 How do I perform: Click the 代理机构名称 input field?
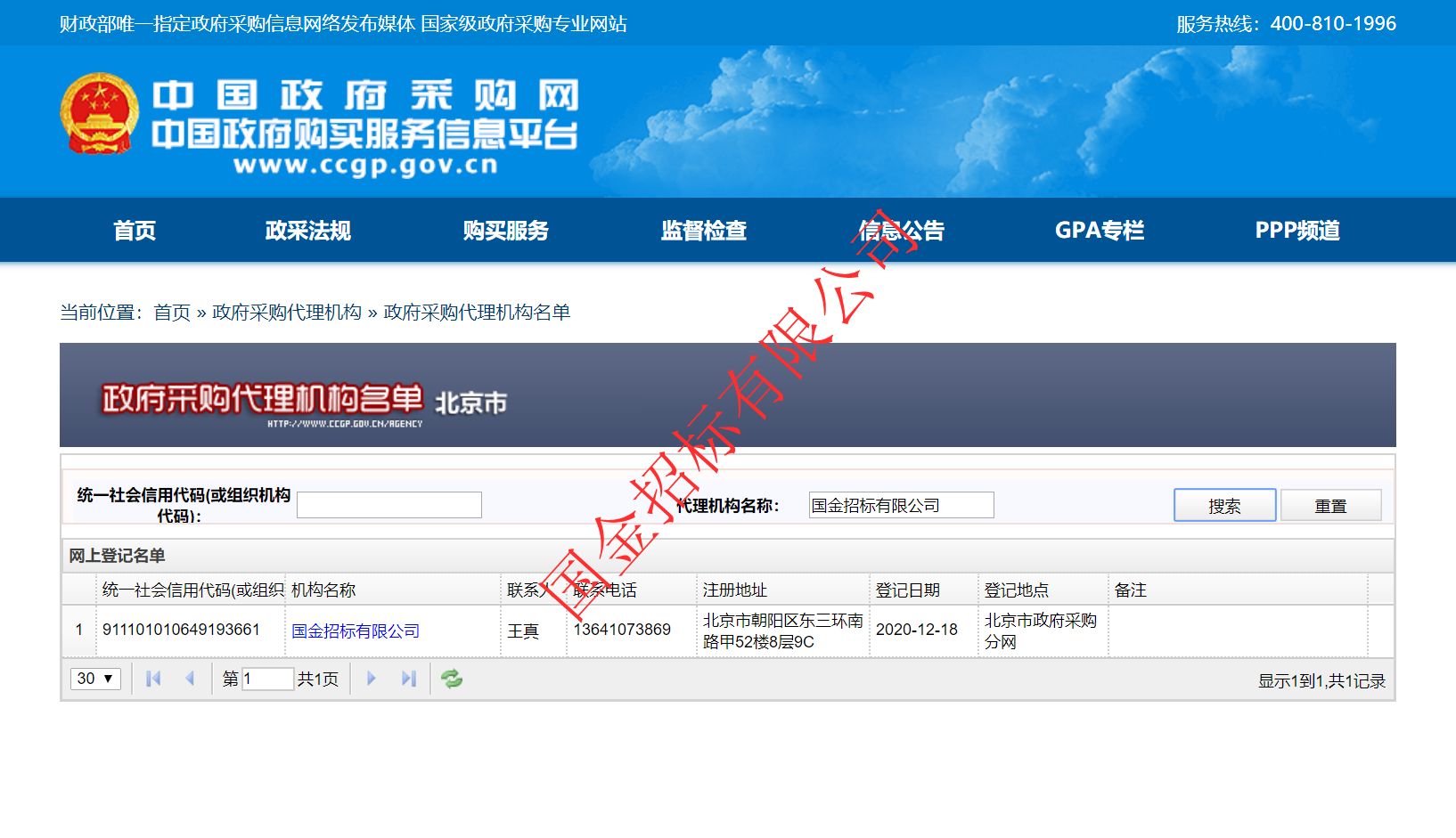[901, 505]
